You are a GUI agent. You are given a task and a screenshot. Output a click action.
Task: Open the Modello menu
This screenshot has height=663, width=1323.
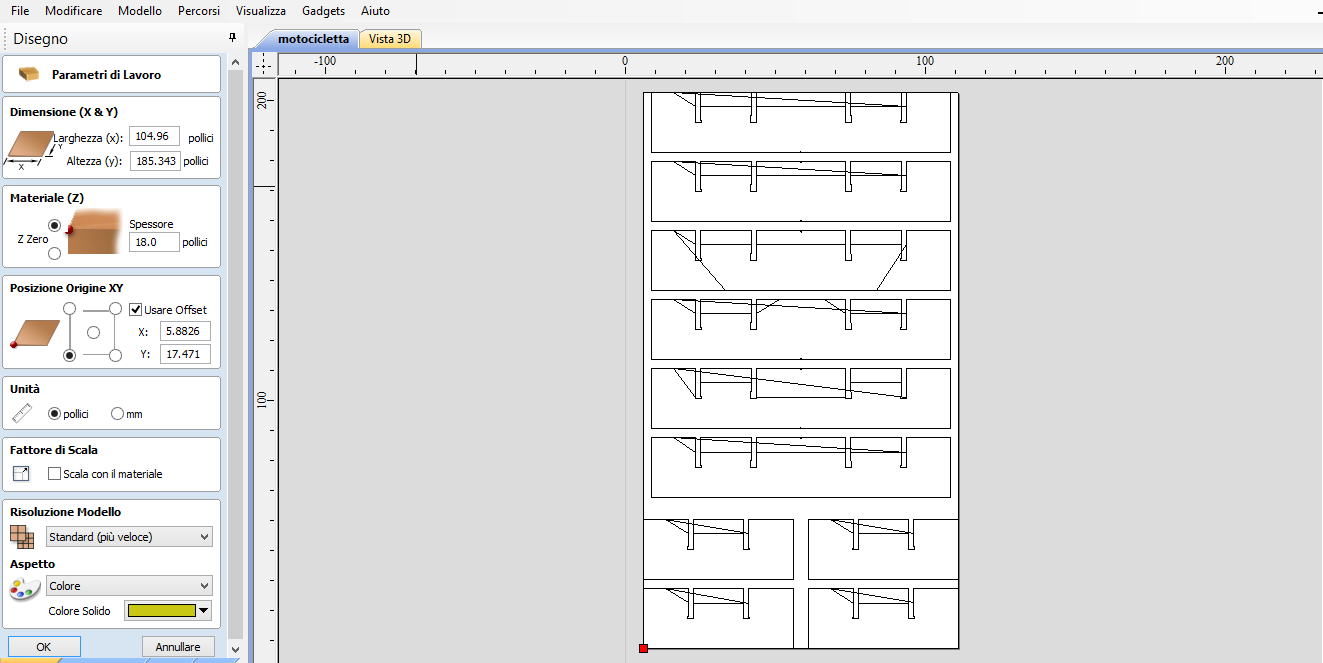point(139,11)
